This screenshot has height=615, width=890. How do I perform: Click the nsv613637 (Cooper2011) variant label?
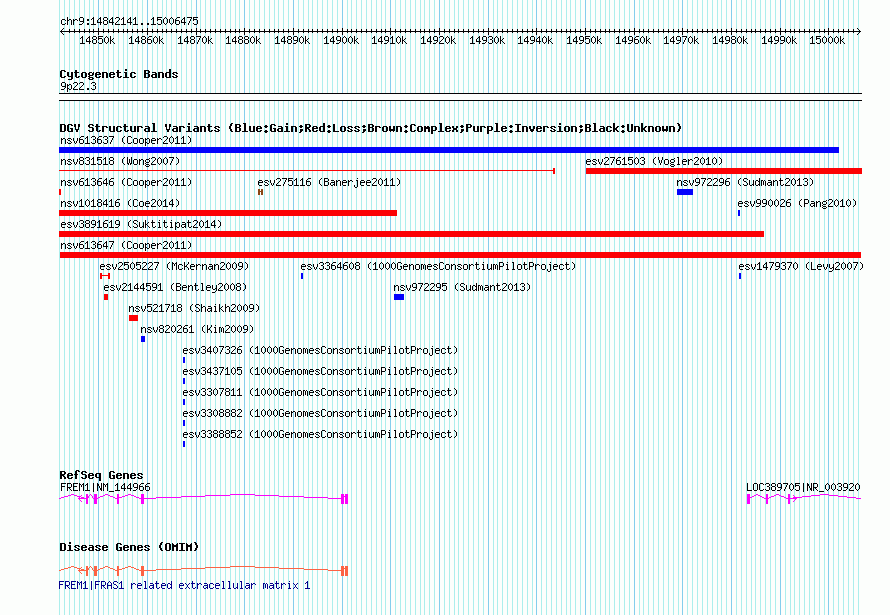click(x=126, y=140)
